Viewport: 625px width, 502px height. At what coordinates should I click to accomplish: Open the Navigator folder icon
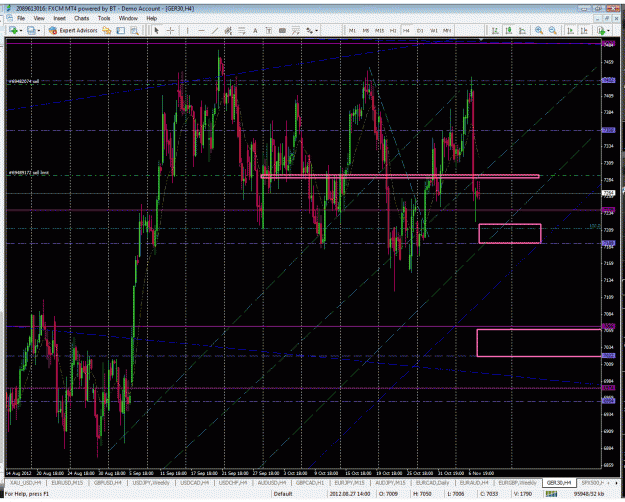pos(107,30)
